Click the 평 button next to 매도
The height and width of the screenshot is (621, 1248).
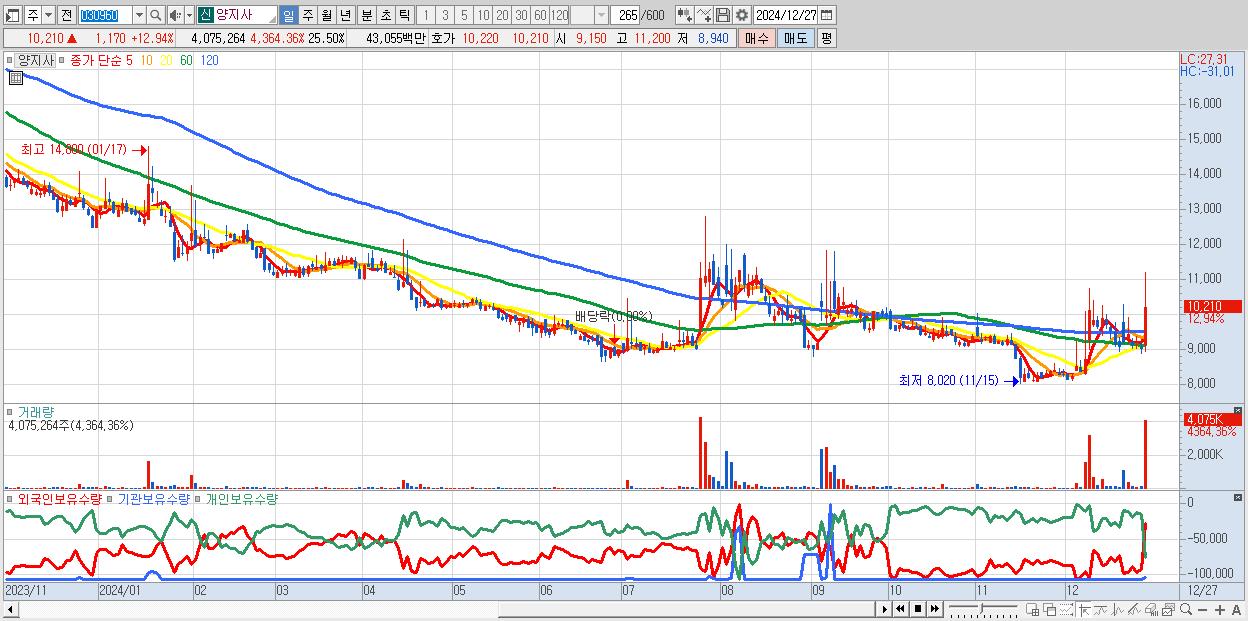click(x=826, y=38)
